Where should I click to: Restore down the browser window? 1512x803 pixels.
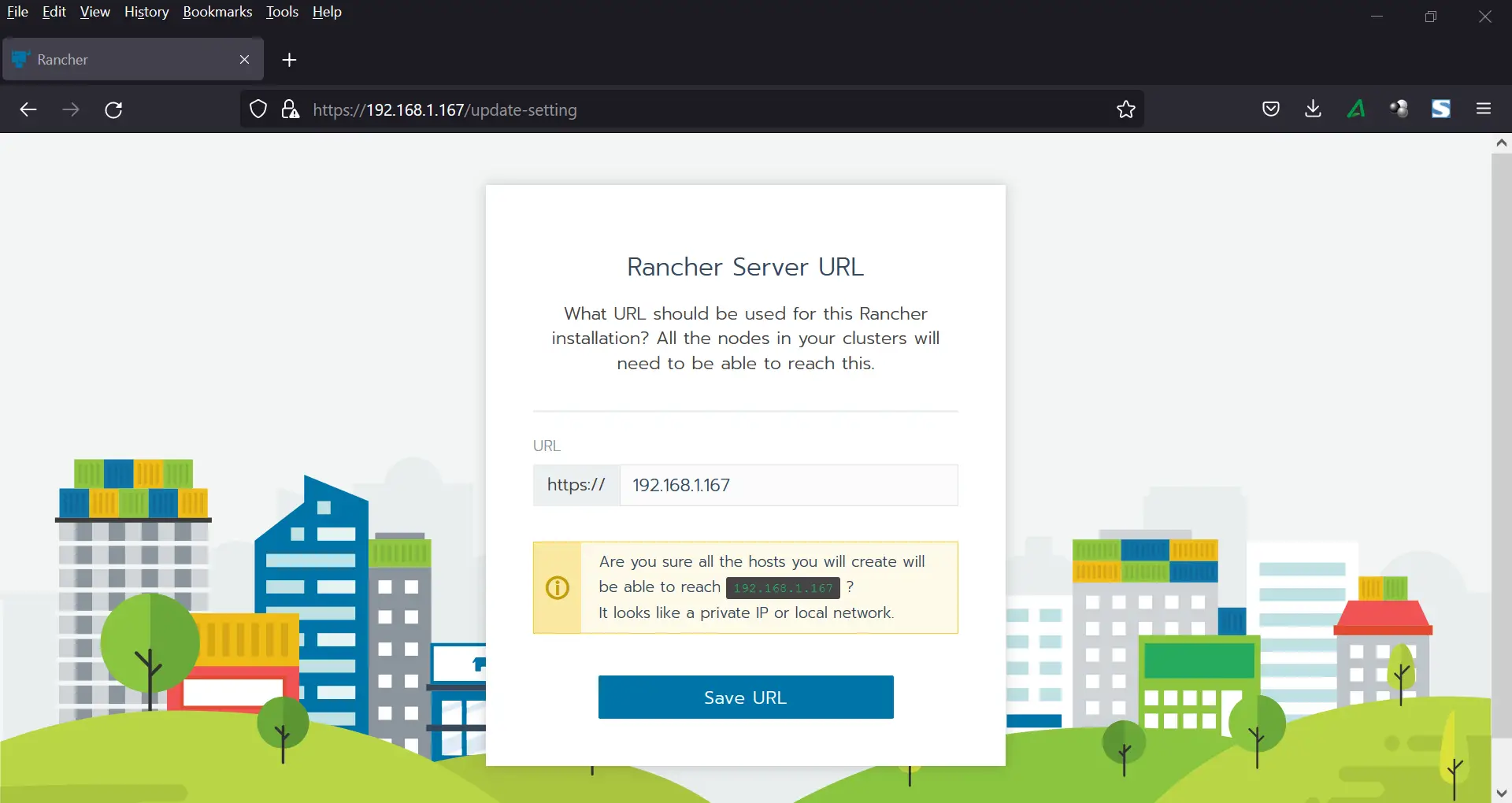coord(1431,17)
